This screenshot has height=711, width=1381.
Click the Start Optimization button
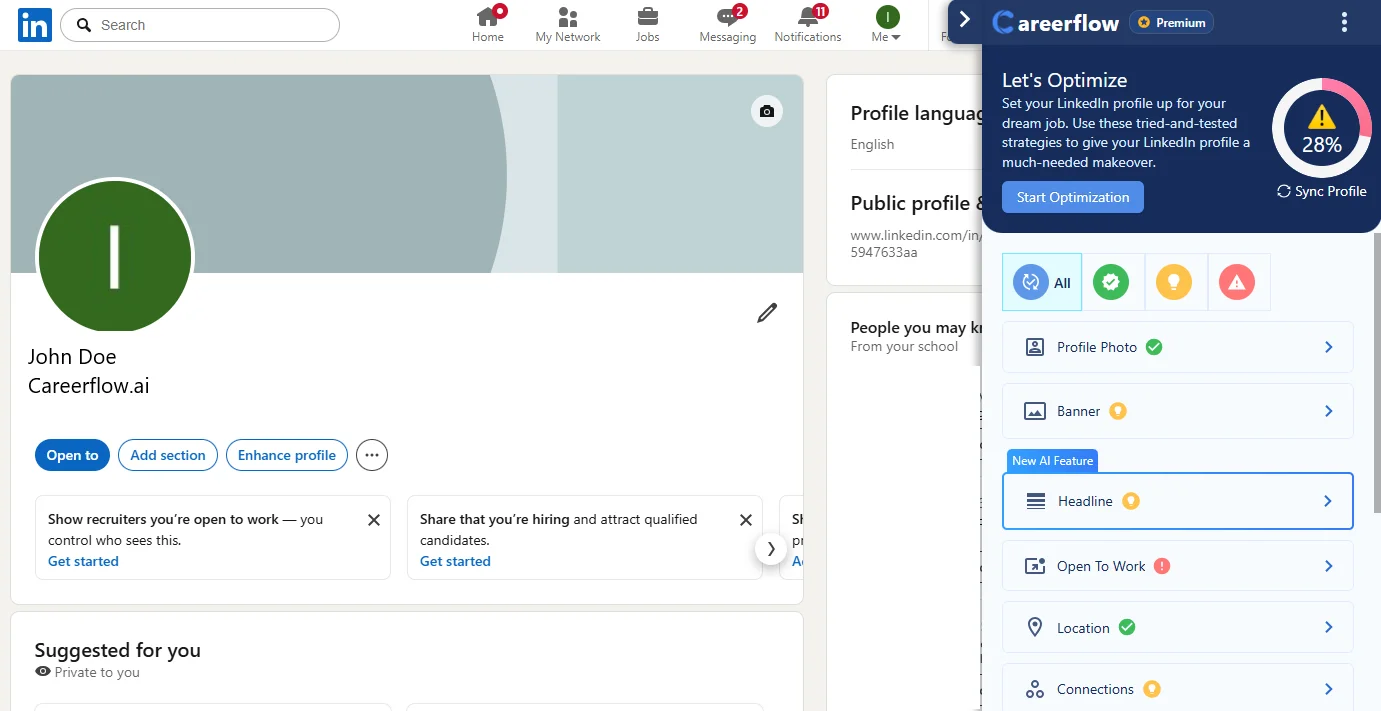1072,197
